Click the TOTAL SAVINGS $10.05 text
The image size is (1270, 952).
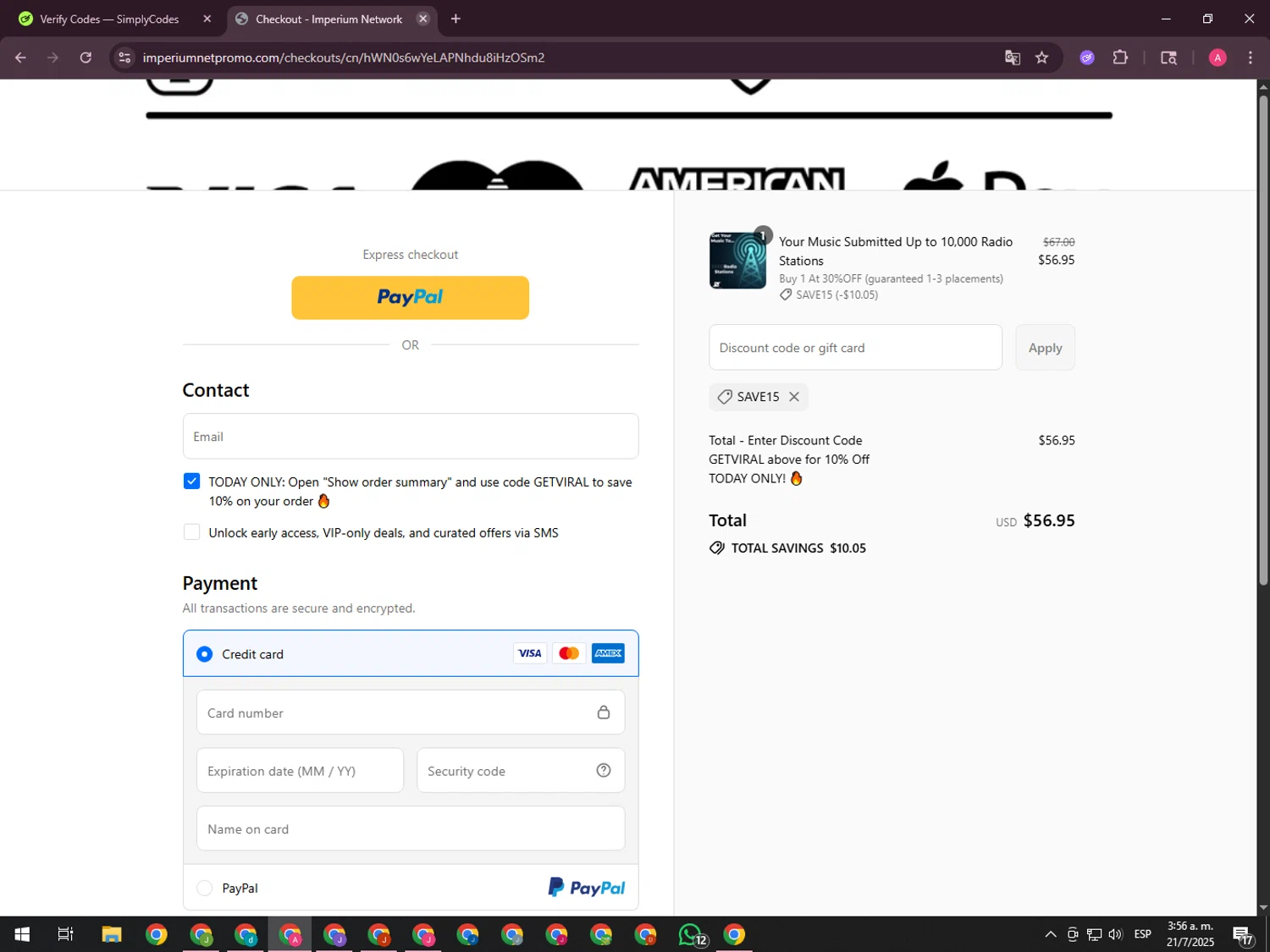tap(798, 548)
